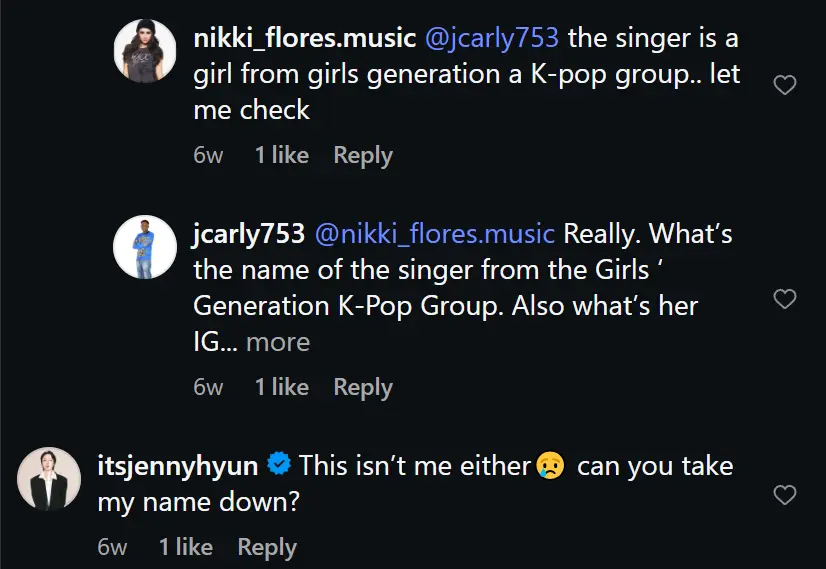This screenshot has width=826, height=569.
Task: Reply to nikki_flores.music's comment
Action: [363, 155]
